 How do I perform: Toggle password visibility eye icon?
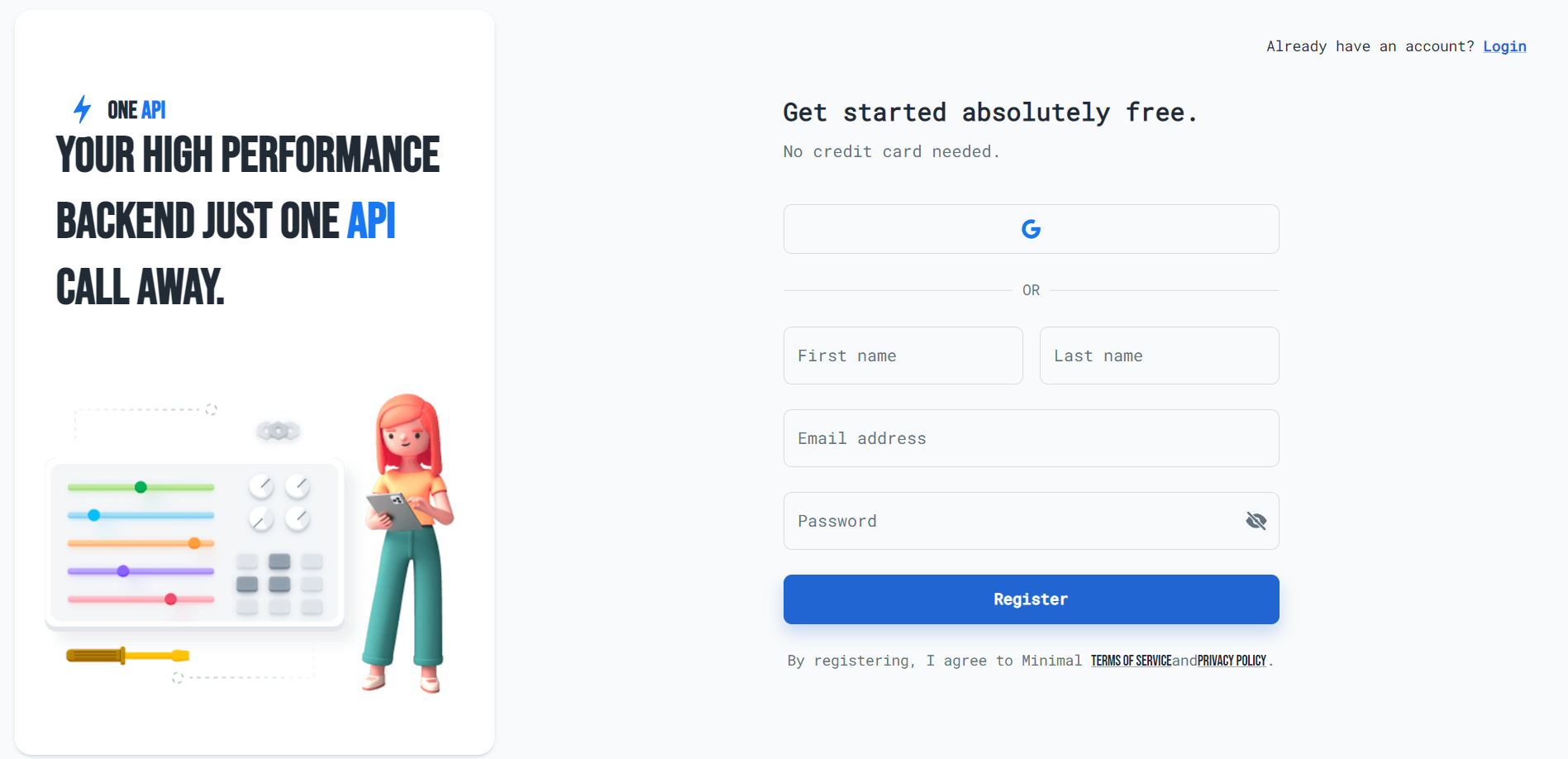click(x=1256, y=521)
